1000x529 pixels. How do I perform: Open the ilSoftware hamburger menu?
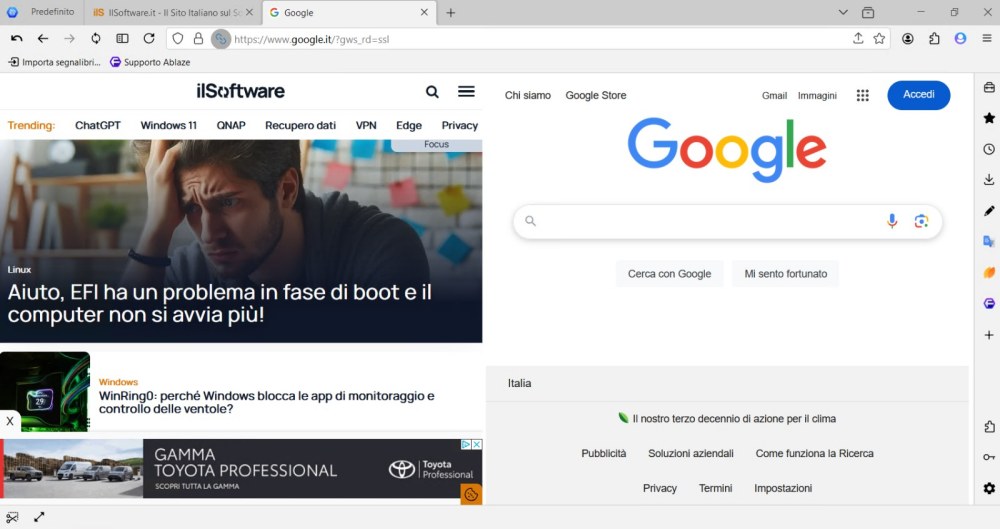[x=466, y=91]
